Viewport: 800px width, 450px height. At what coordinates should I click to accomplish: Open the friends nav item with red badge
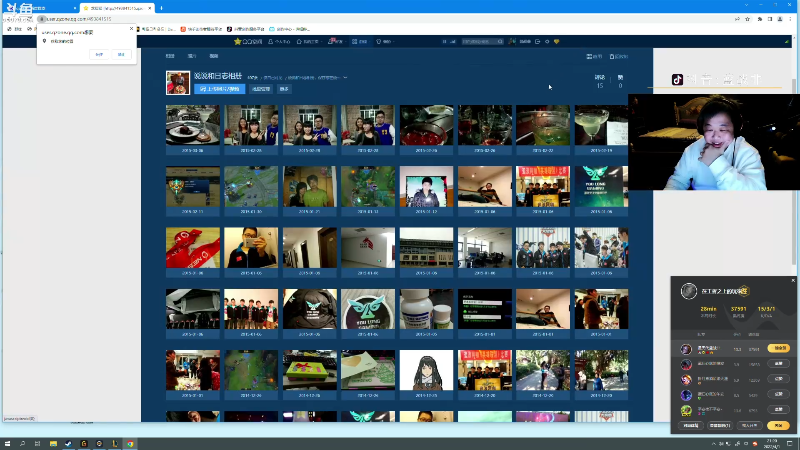336,41
